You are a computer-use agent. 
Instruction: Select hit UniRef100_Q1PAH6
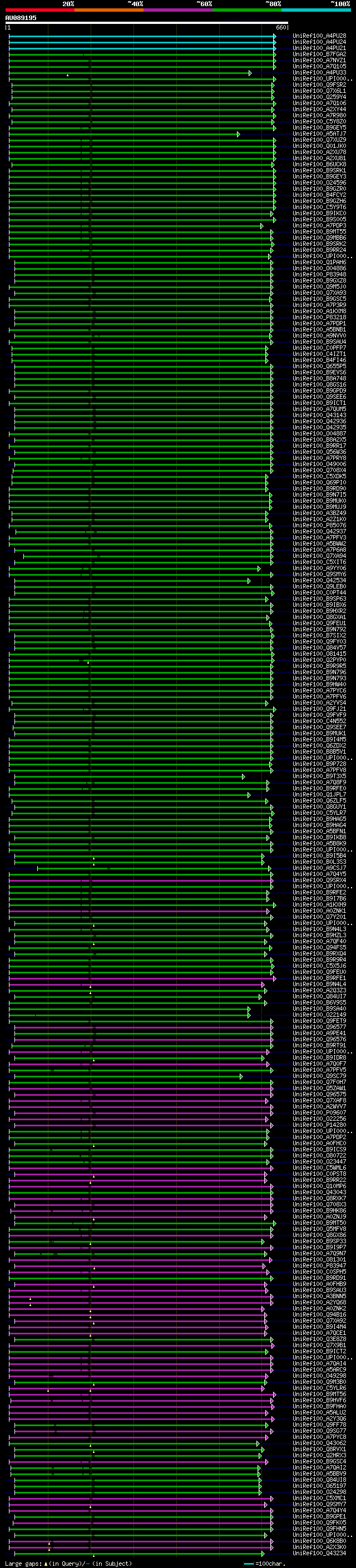(x=319, y=263)
